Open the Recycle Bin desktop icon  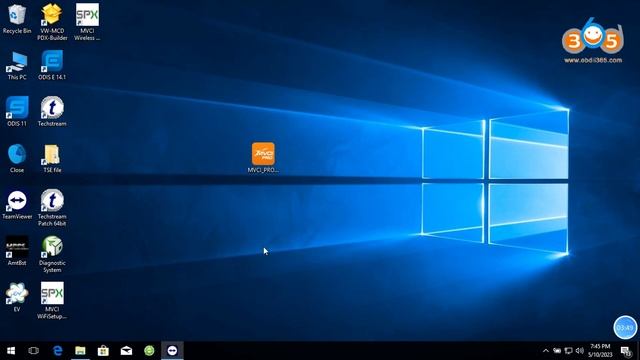tap(17, 19)
